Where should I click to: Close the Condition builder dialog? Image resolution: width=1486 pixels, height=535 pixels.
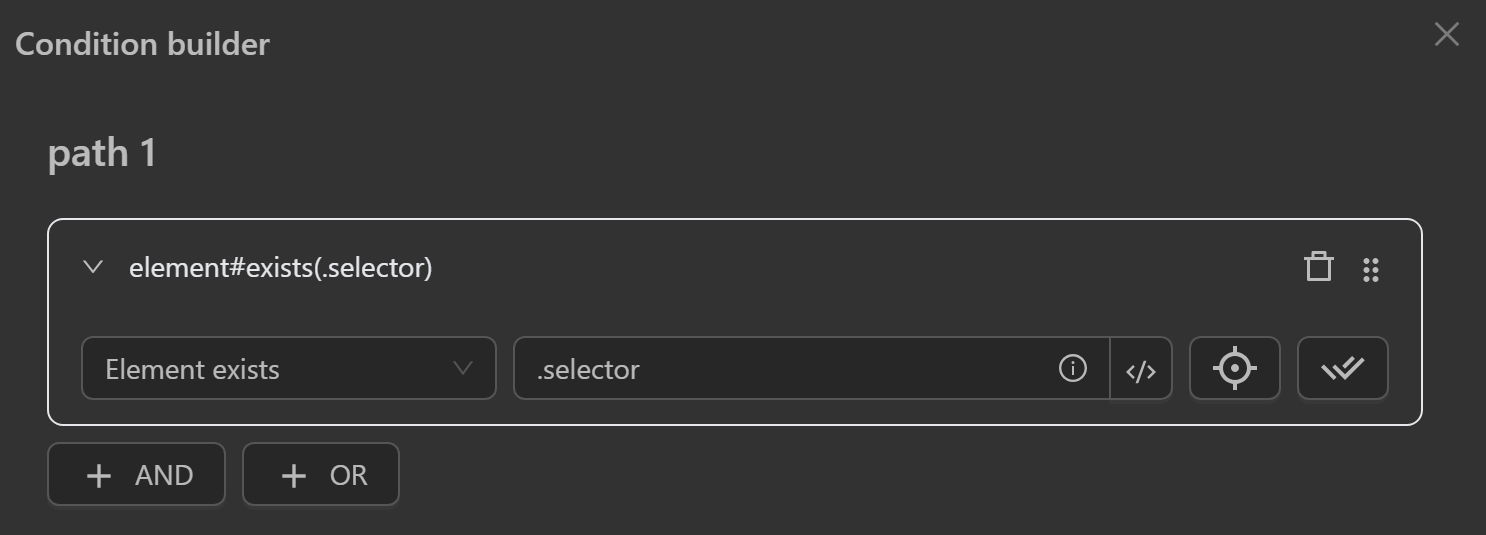pos(1446,35)
